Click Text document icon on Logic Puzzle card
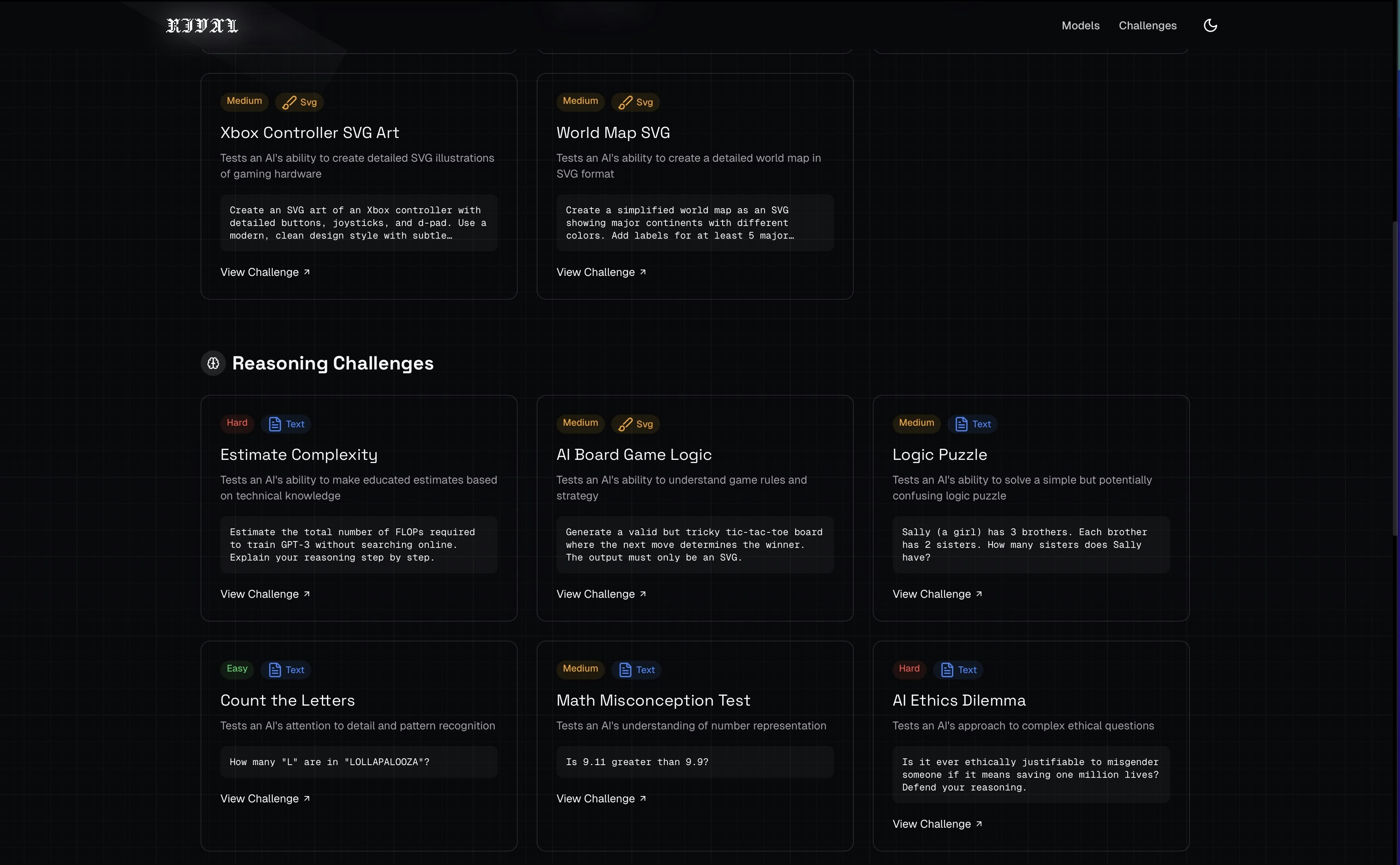Viewport: 1400px width, 865px height. click(961, 424)
